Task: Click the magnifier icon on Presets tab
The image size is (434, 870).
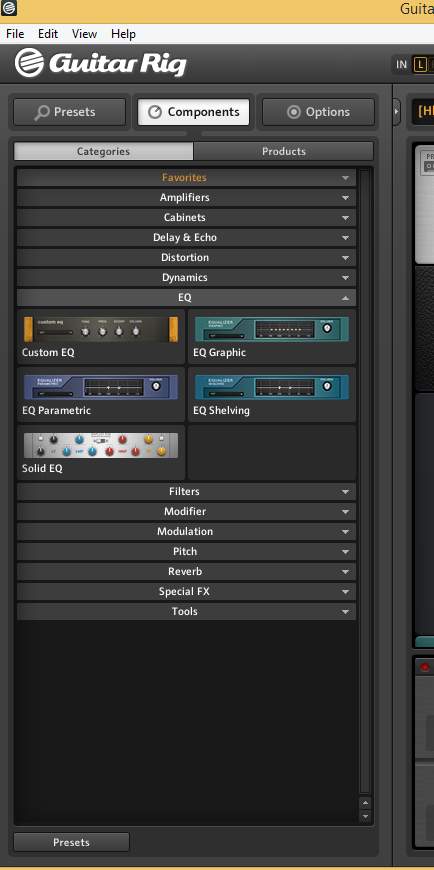Action: click(x=42, y=113)
